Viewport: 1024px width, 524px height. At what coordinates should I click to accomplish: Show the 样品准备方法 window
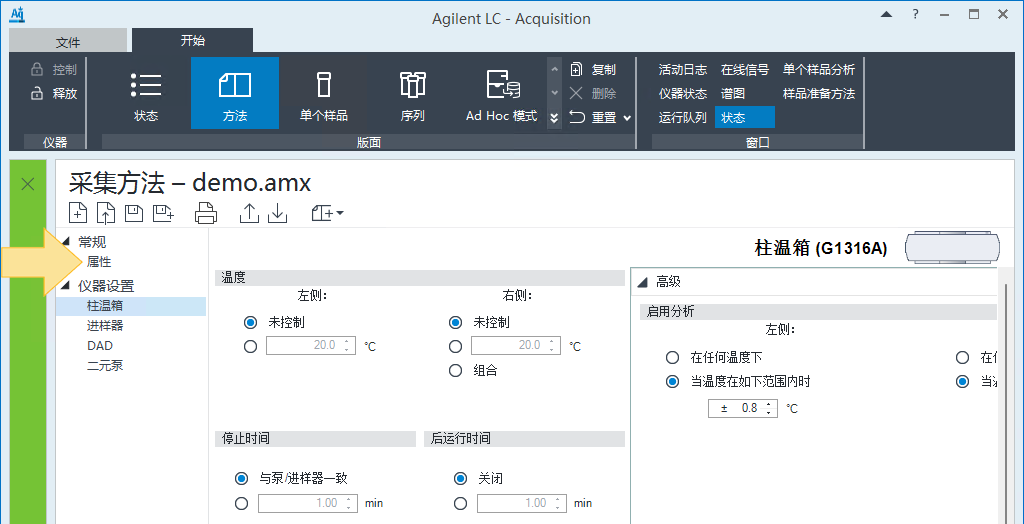click(819, 93)
